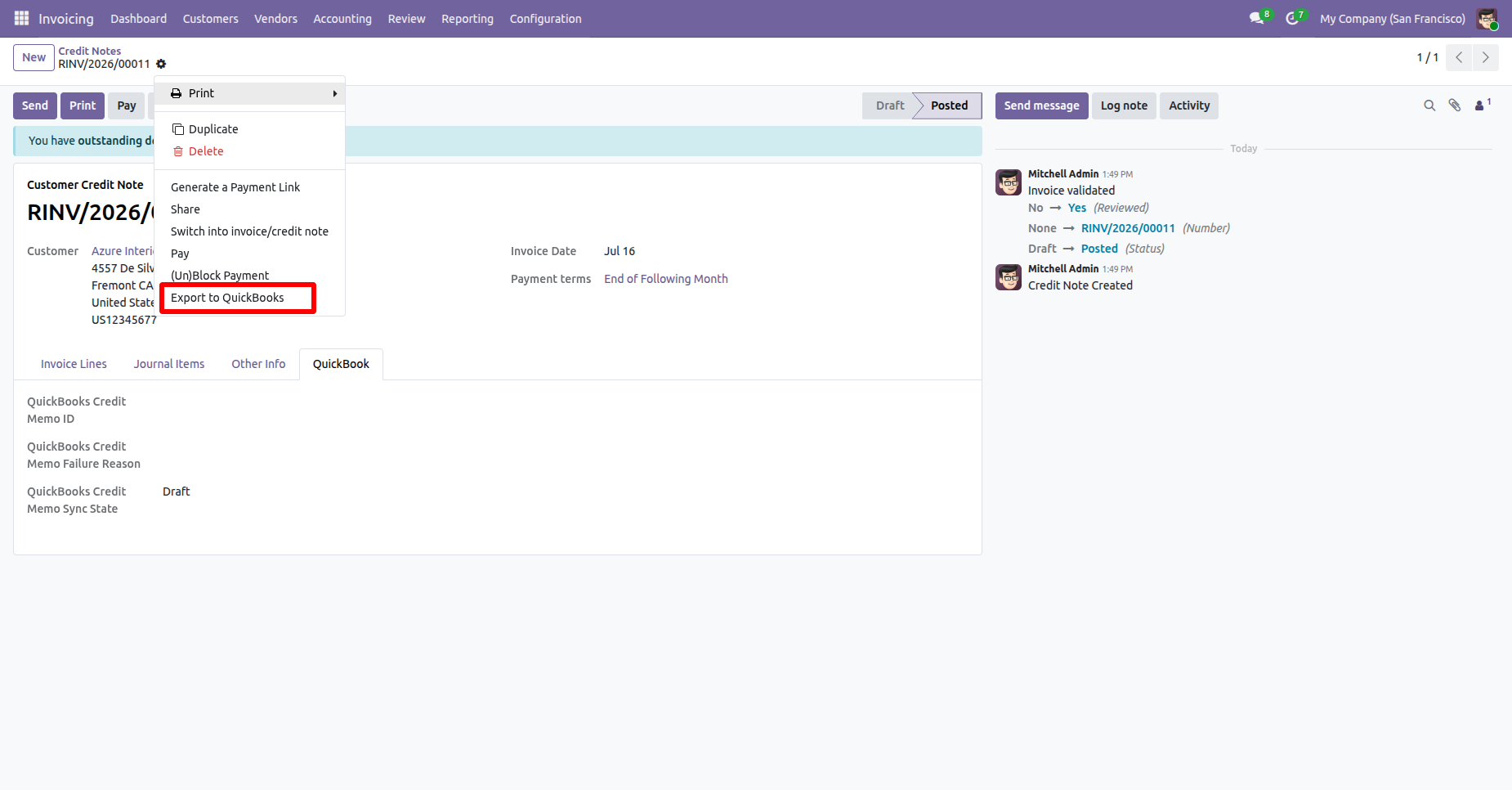The height and width of the screenshot is (790, 1512).
Task: Click the paperclip attachments icon
Action: (1455, 105)
